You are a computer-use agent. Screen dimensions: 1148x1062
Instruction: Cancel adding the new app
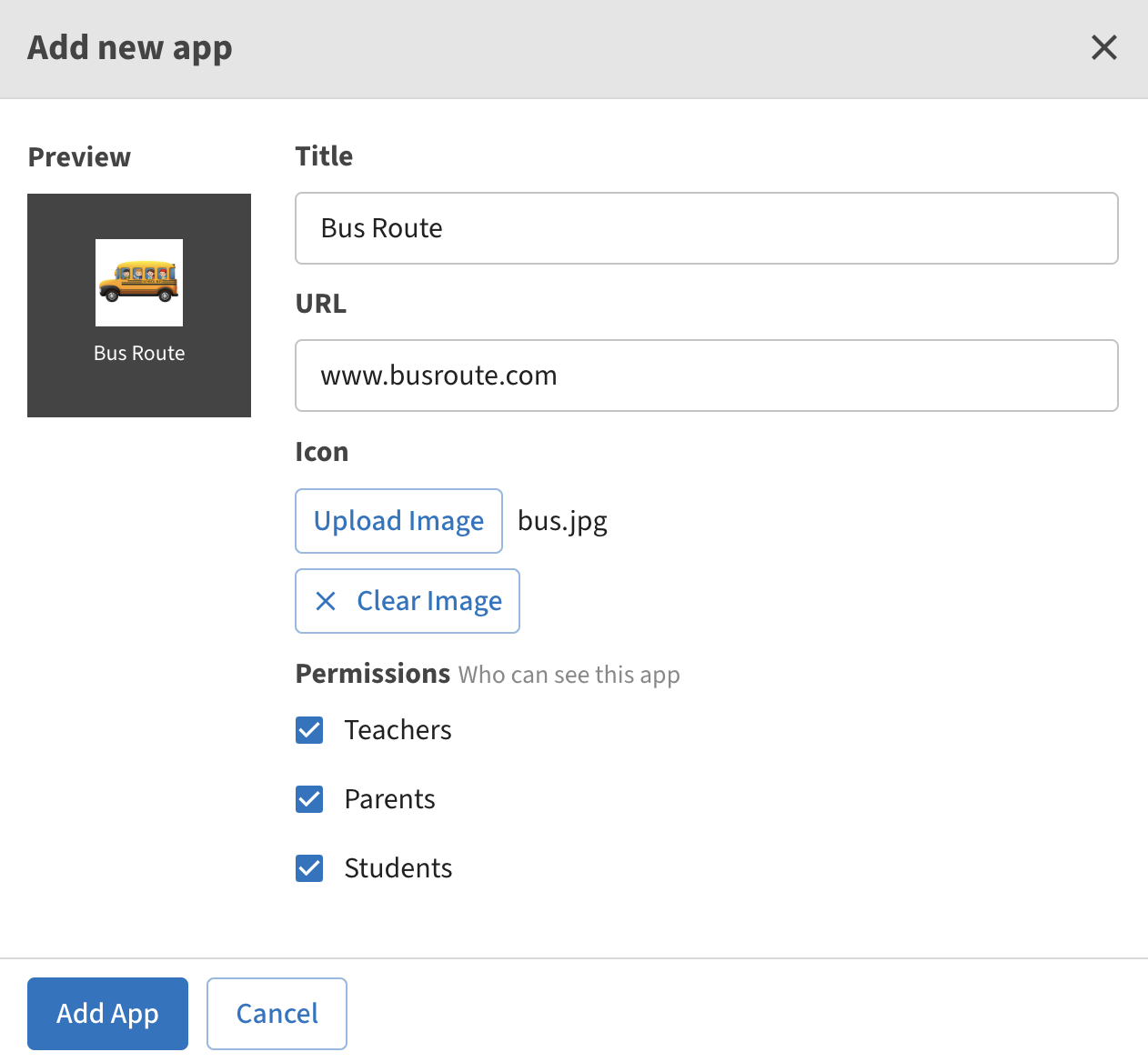[277, 1014]
